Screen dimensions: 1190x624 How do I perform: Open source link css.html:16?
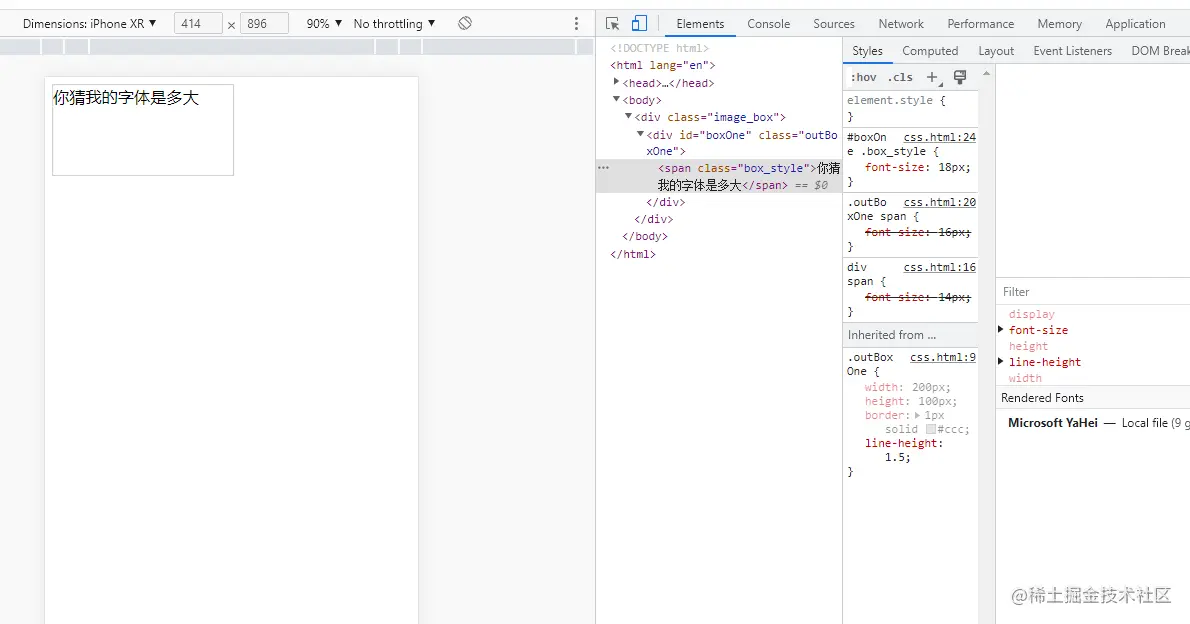tap(940, 267)
